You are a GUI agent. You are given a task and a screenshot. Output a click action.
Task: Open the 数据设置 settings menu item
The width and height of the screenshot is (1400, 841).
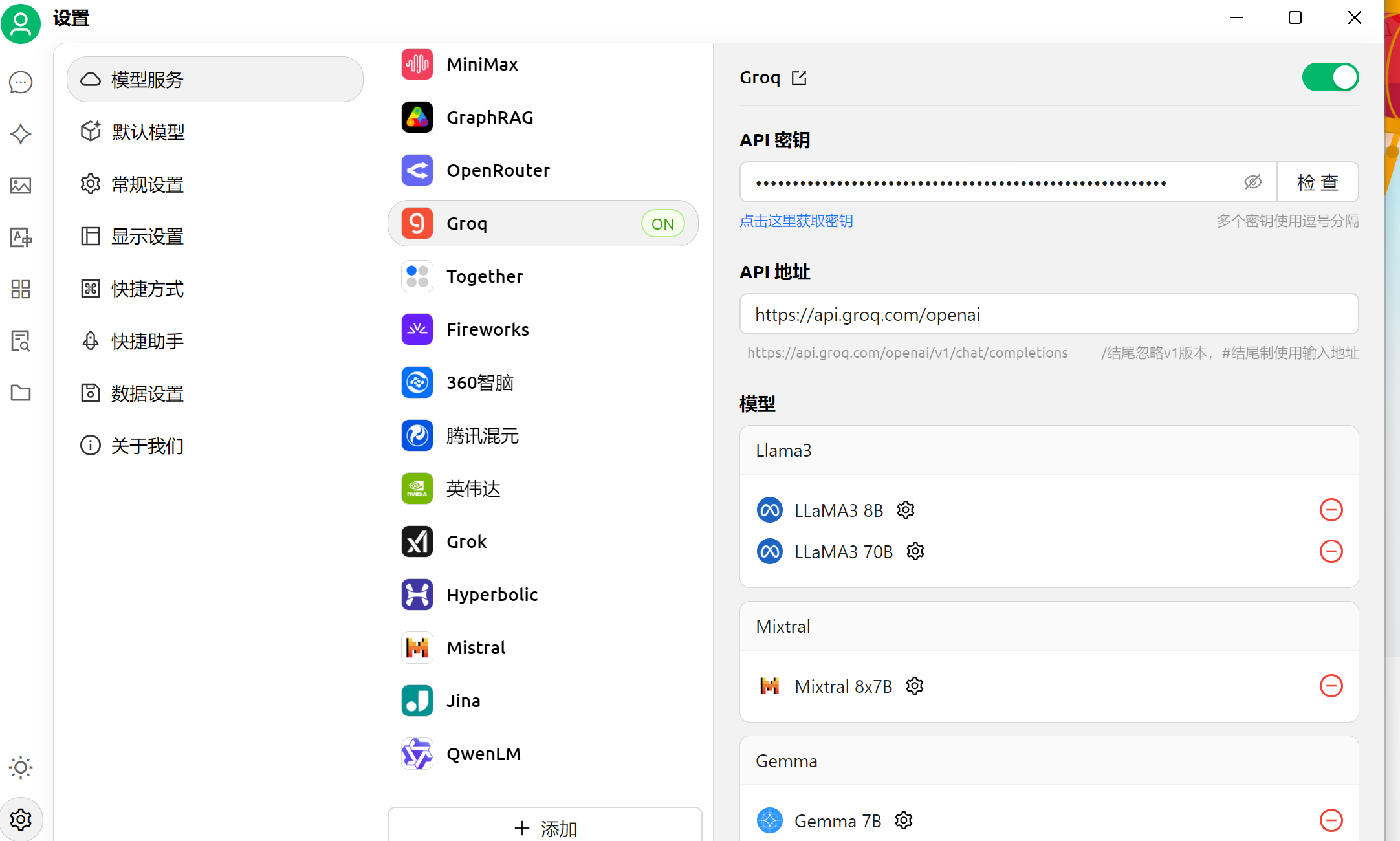point(148,393)
